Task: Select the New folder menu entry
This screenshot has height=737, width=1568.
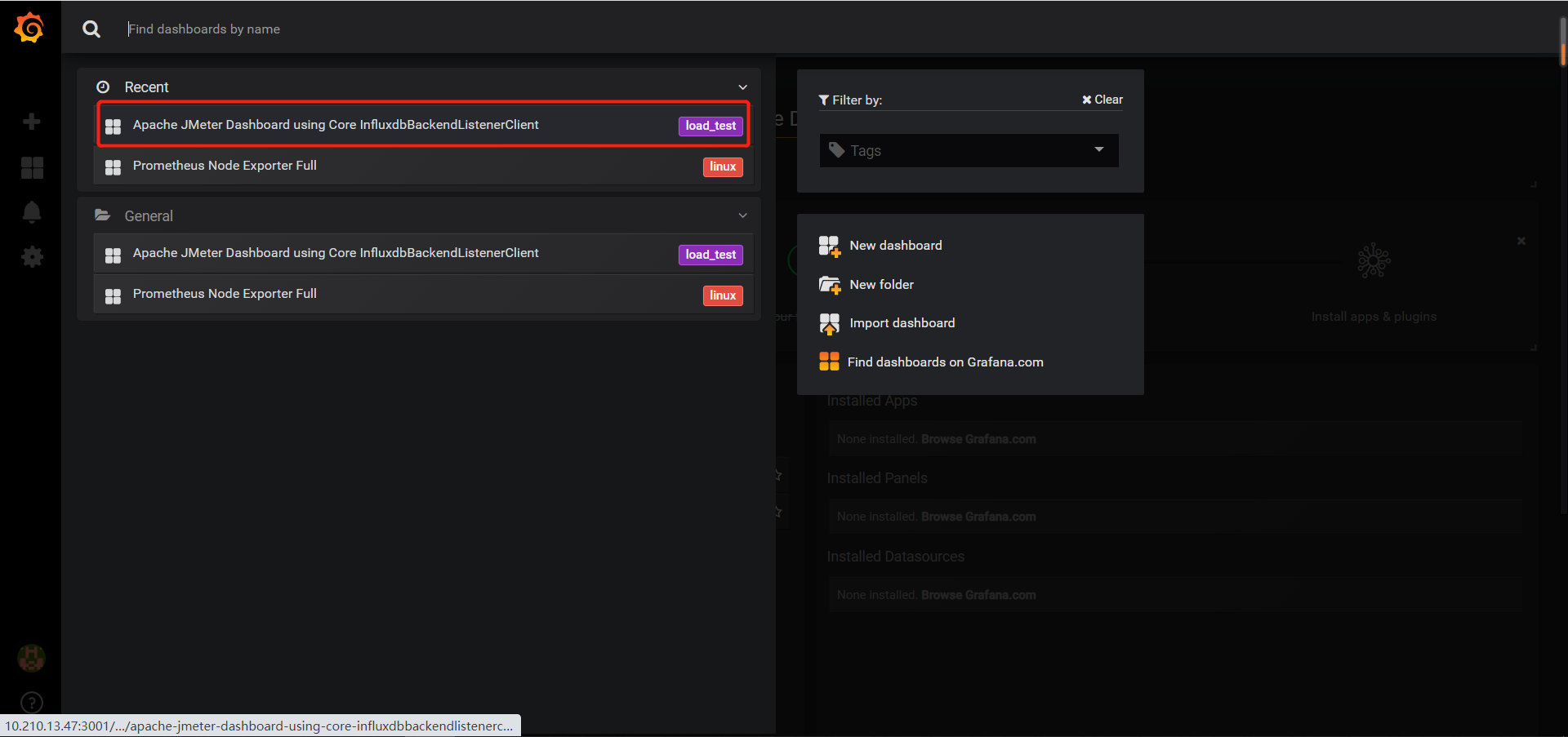Action: point(882,285)
